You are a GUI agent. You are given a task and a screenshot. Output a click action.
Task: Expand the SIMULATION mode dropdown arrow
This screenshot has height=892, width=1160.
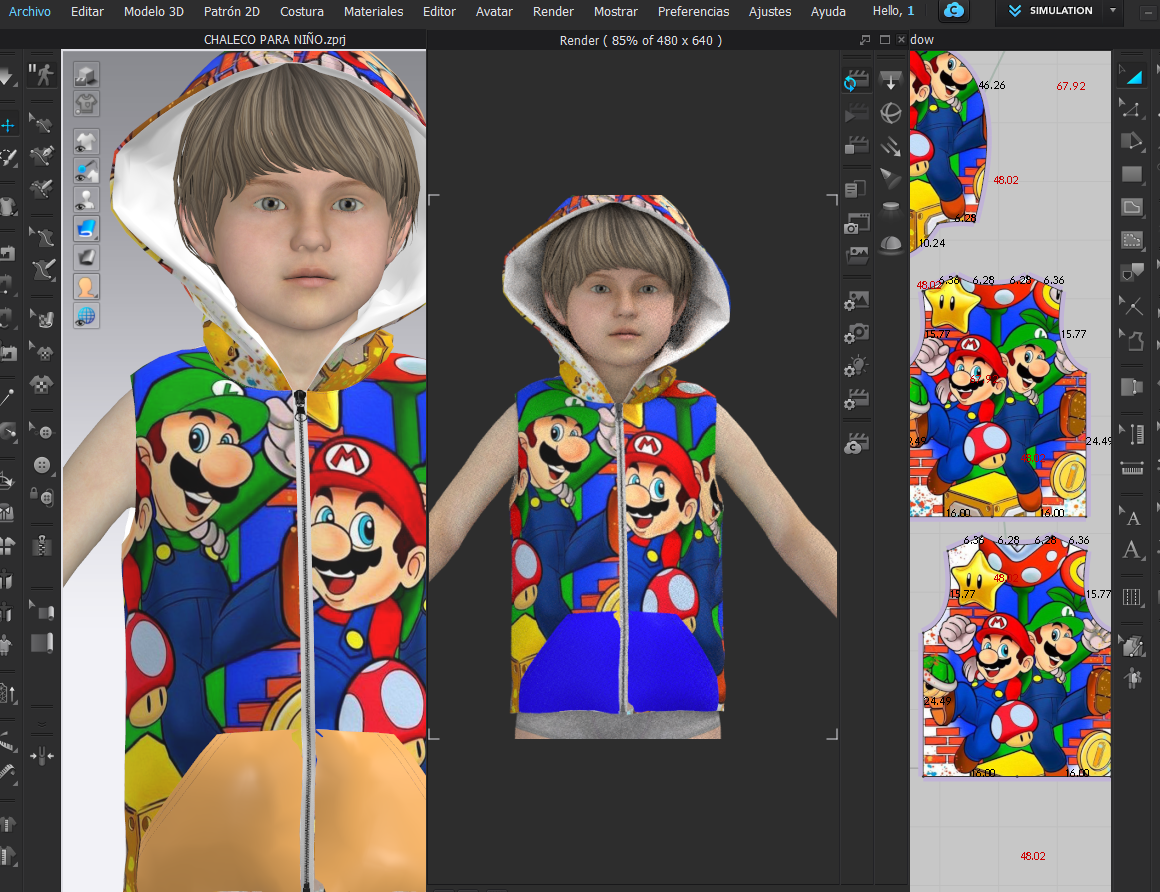pyautogui.click(x=1114, y=11)
